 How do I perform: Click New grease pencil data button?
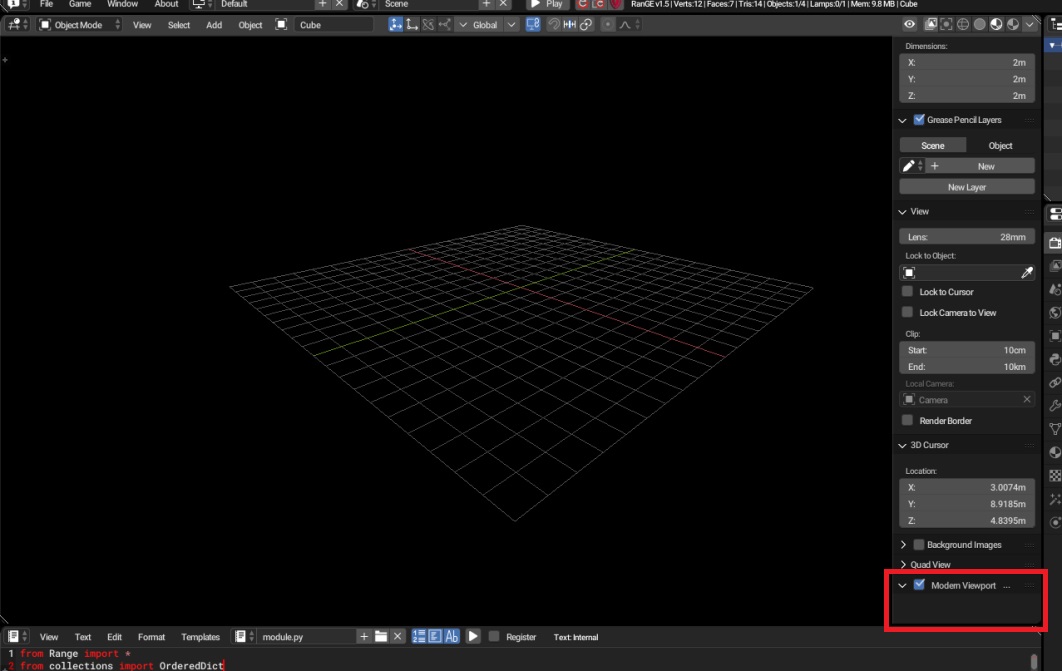click(980, 166)
